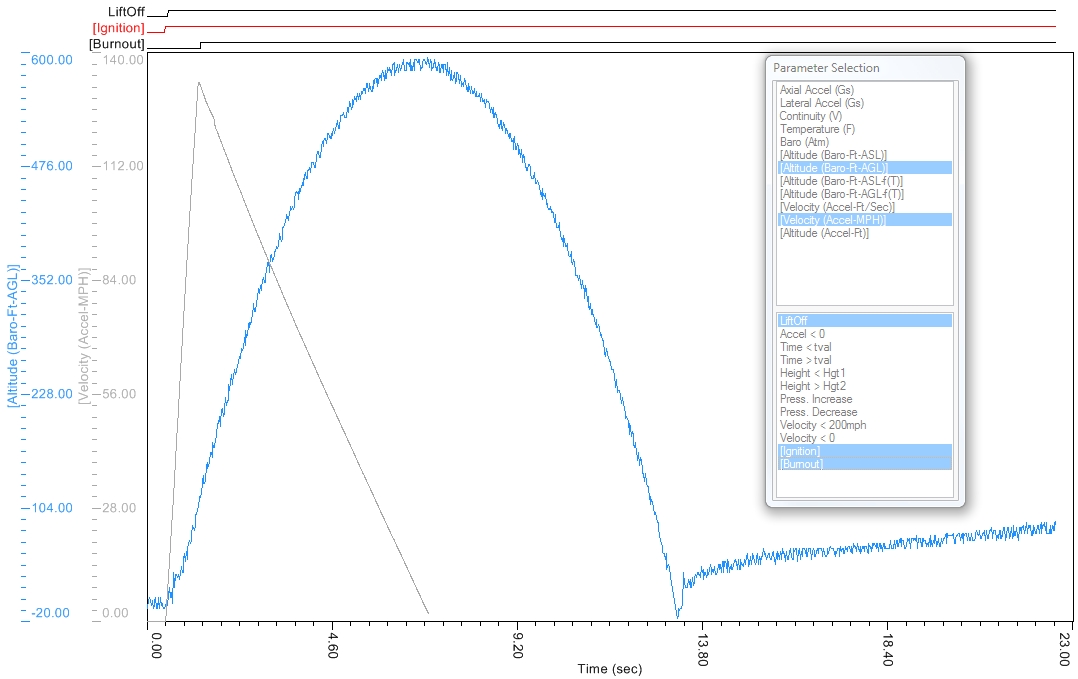The height and width of the screenshot is (679, 1078).
Task: Select Baro (Atm) parameter
Action: pyautogui.click(x=804, y=142)
